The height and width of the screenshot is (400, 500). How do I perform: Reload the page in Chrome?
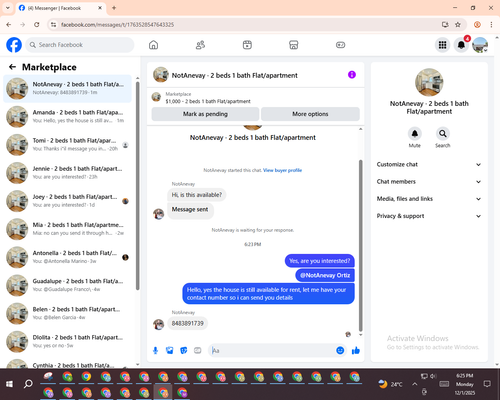(x=37, y=24)
